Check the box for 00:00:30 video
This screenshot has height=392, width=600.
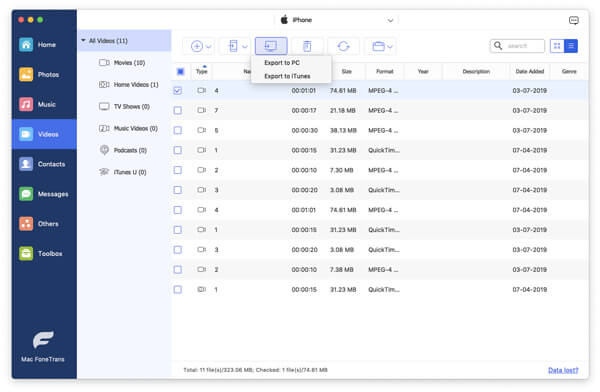pos(178,131)
